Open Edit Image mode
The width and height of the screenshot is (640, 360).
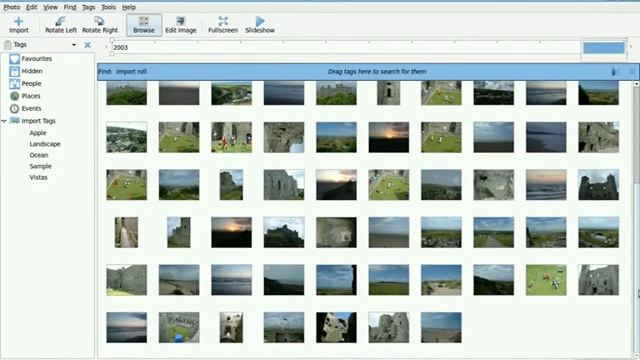[180, 25]
